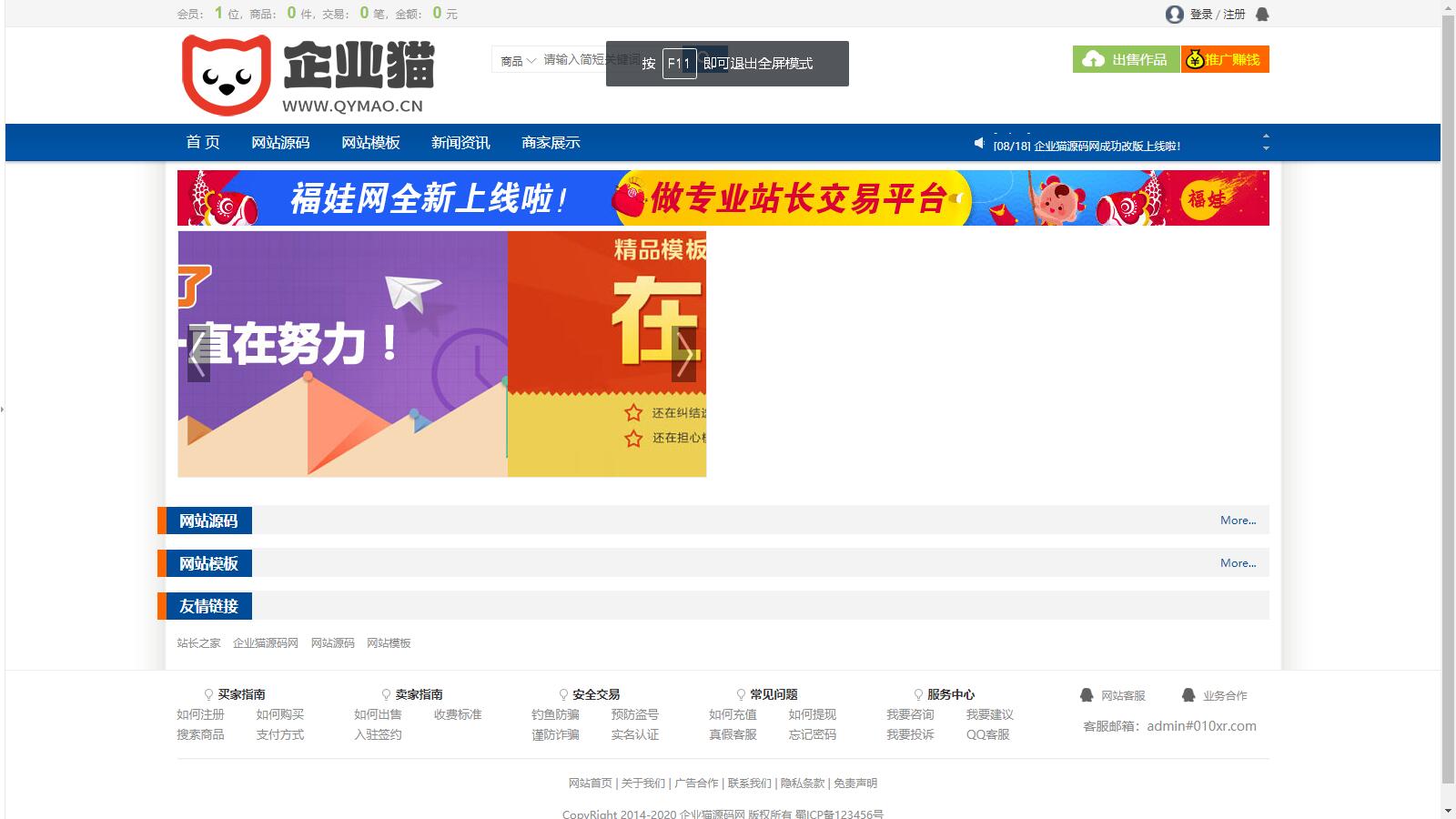Show previous slide with left carousel arrow
The image size is (1456, 819).
tap(197, 354)
